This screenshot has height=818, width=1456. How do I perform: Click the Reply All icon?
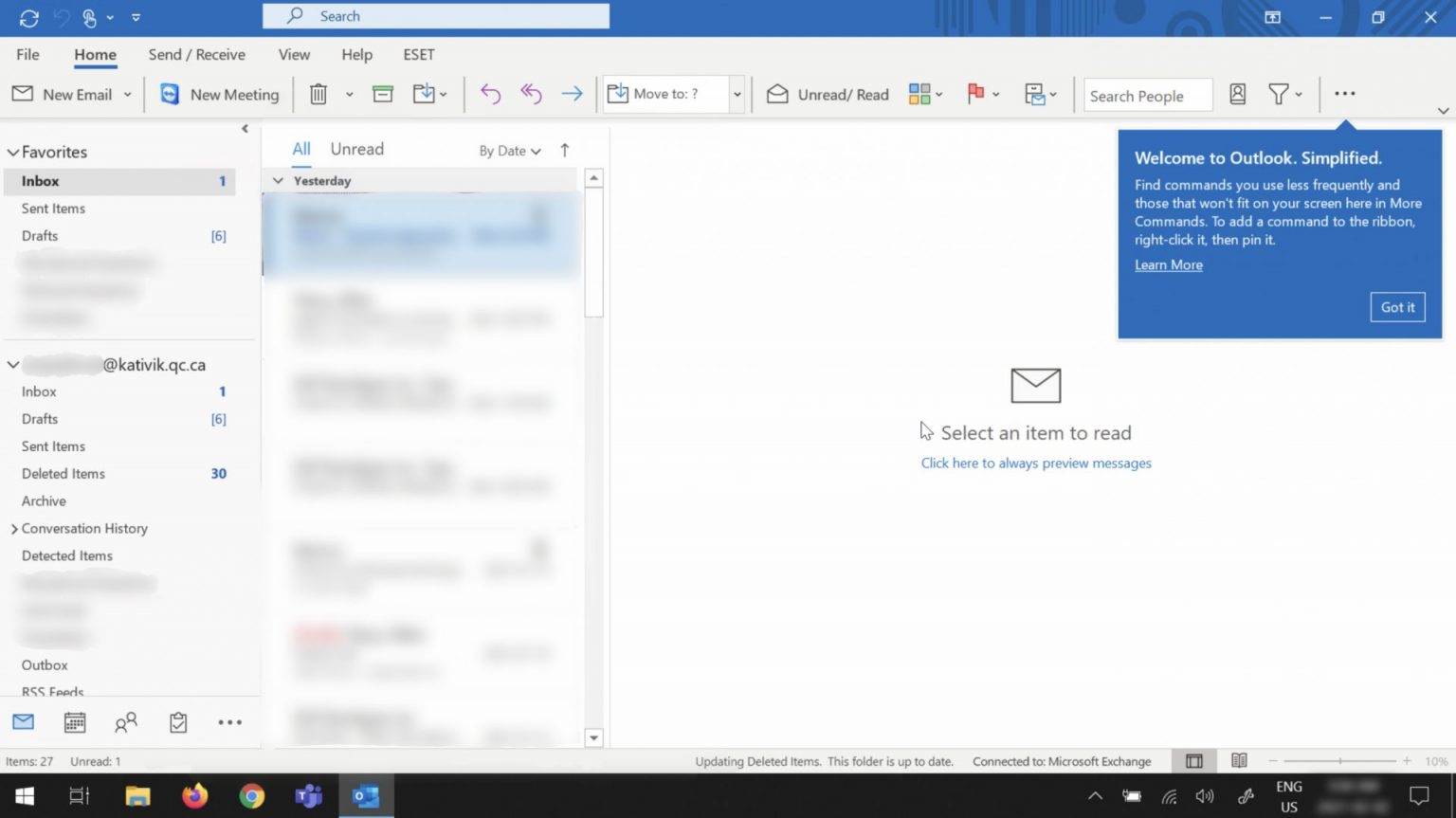coord(531,94)
